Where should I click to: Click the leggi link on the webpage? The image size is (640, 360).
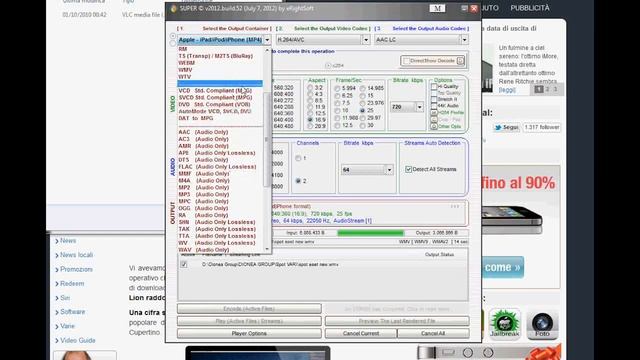pyautogui.click(x=507, y=90)
